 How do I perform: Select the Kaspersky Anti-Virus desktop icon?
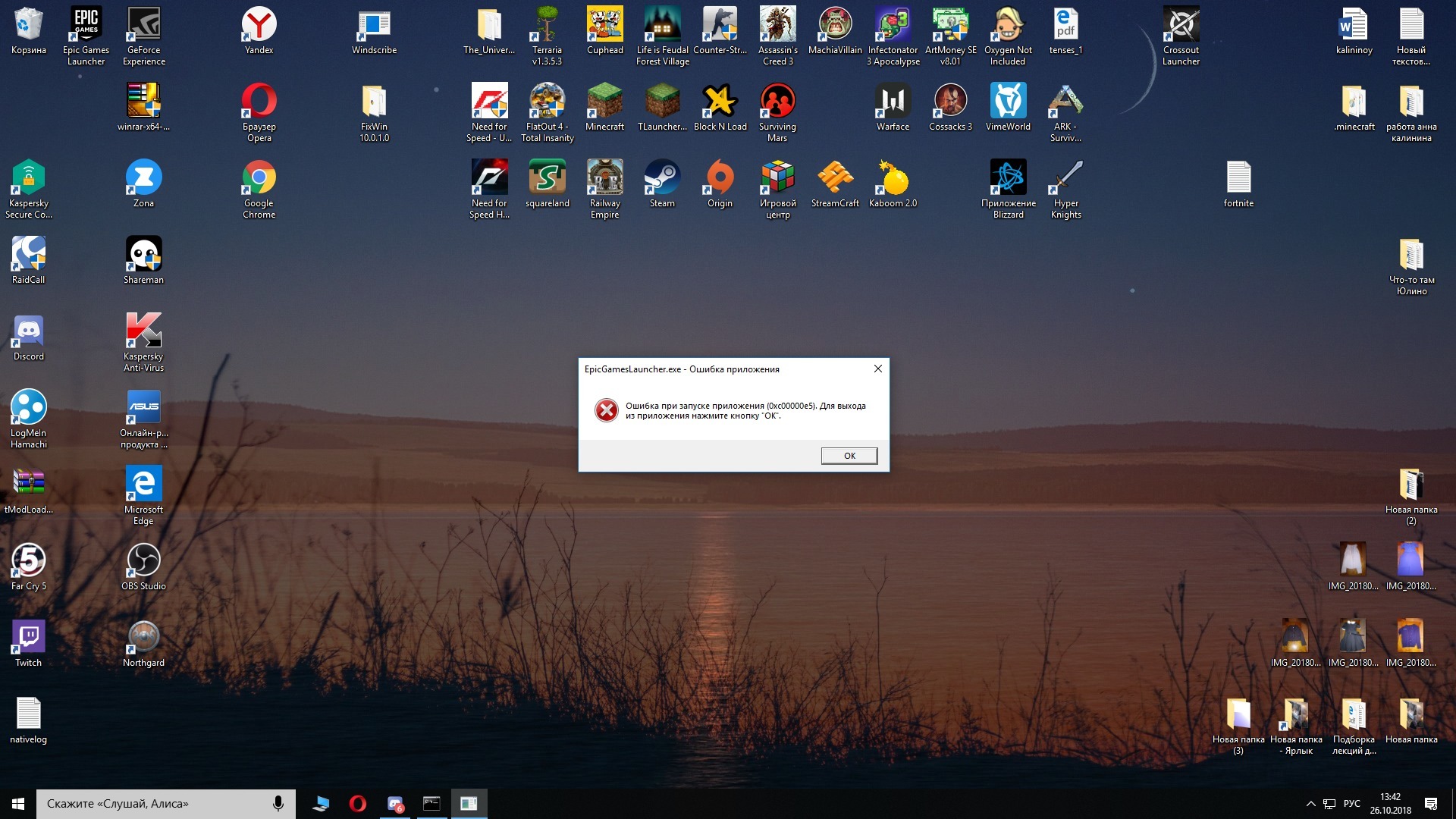pyautogui.click(x=144, y=342)
